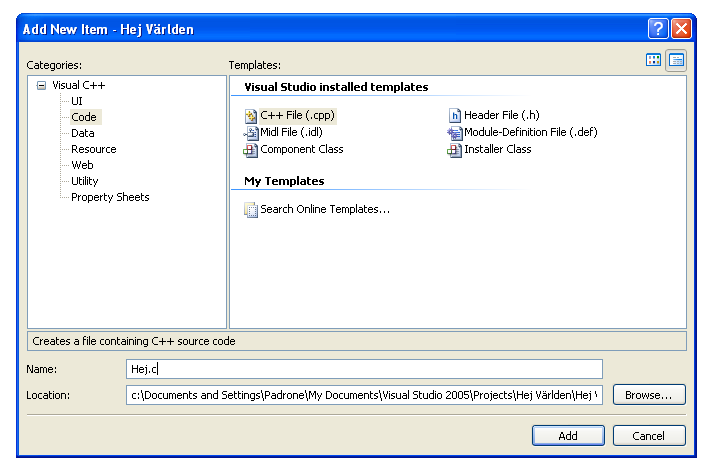Pick the Module-Definition File (.def) icon
This screenshot has height=475, width=715.
coord(455,133)
